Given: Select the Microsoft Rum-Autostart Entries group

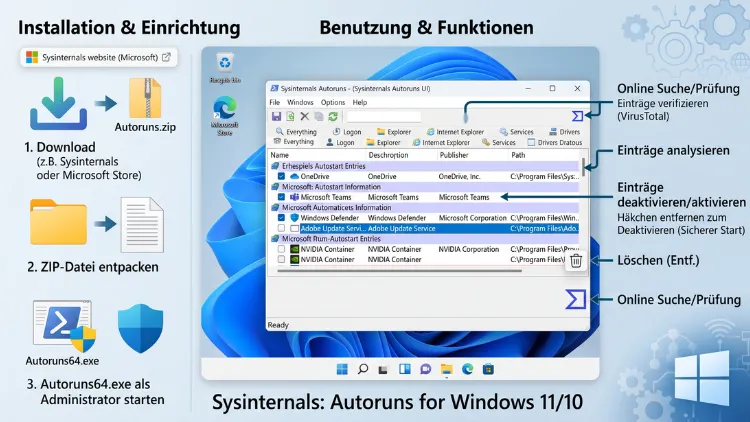Looking at the screenshot, I should click(425, 239).
